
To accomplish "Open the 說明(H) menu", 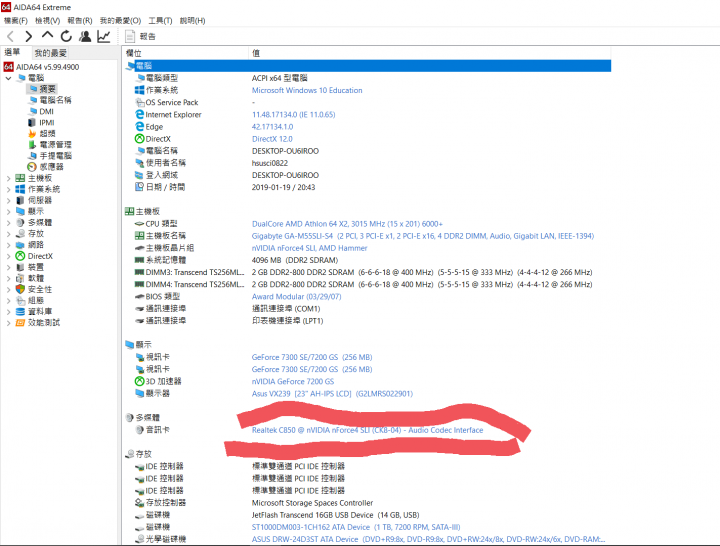I will [x=192, y=21].
